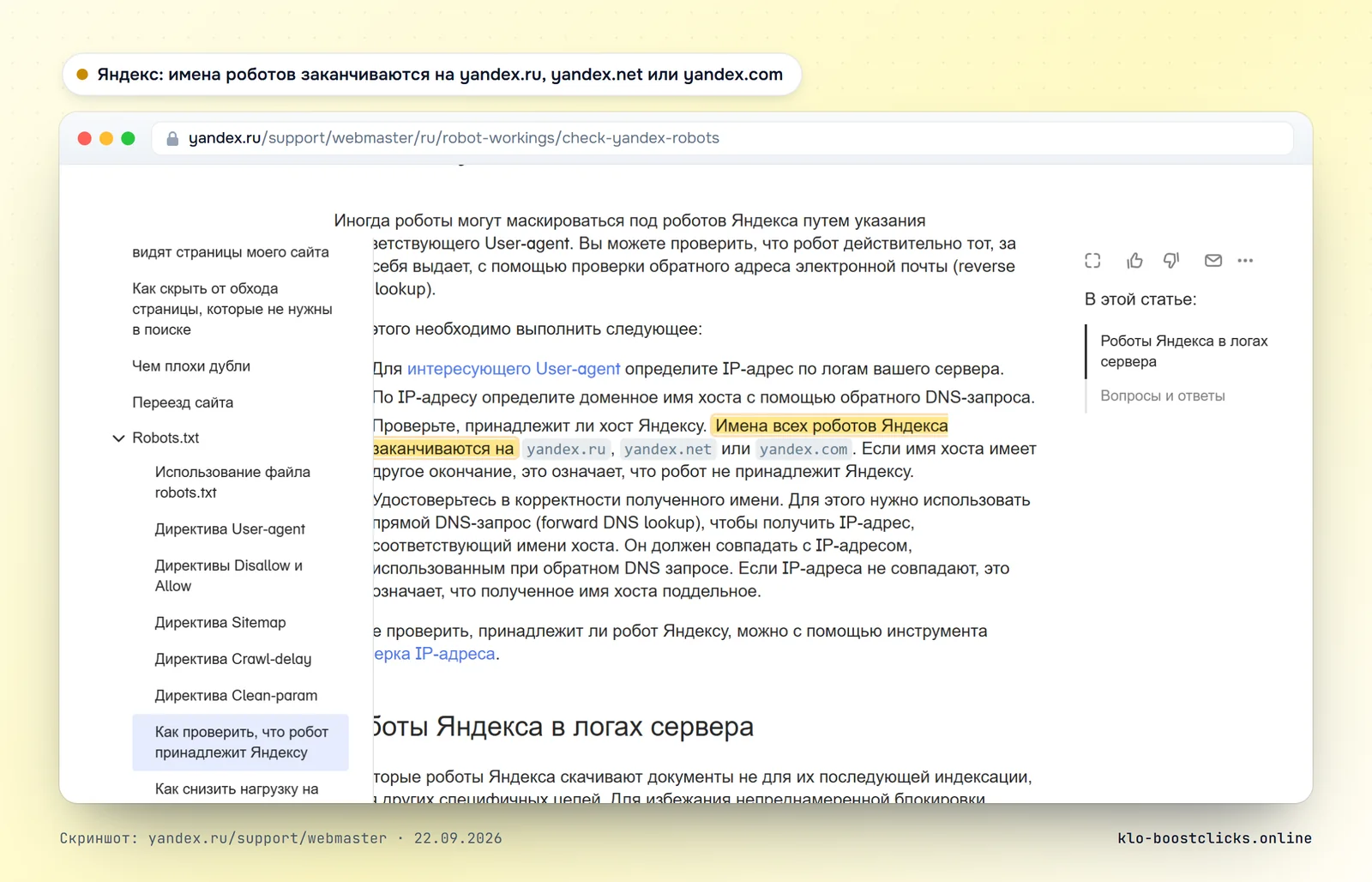Select 'Директивы Disallow и Allow' item
The width and height of the screenshot is (1372, 882).
pyautogui.click(x=229, y=576)
